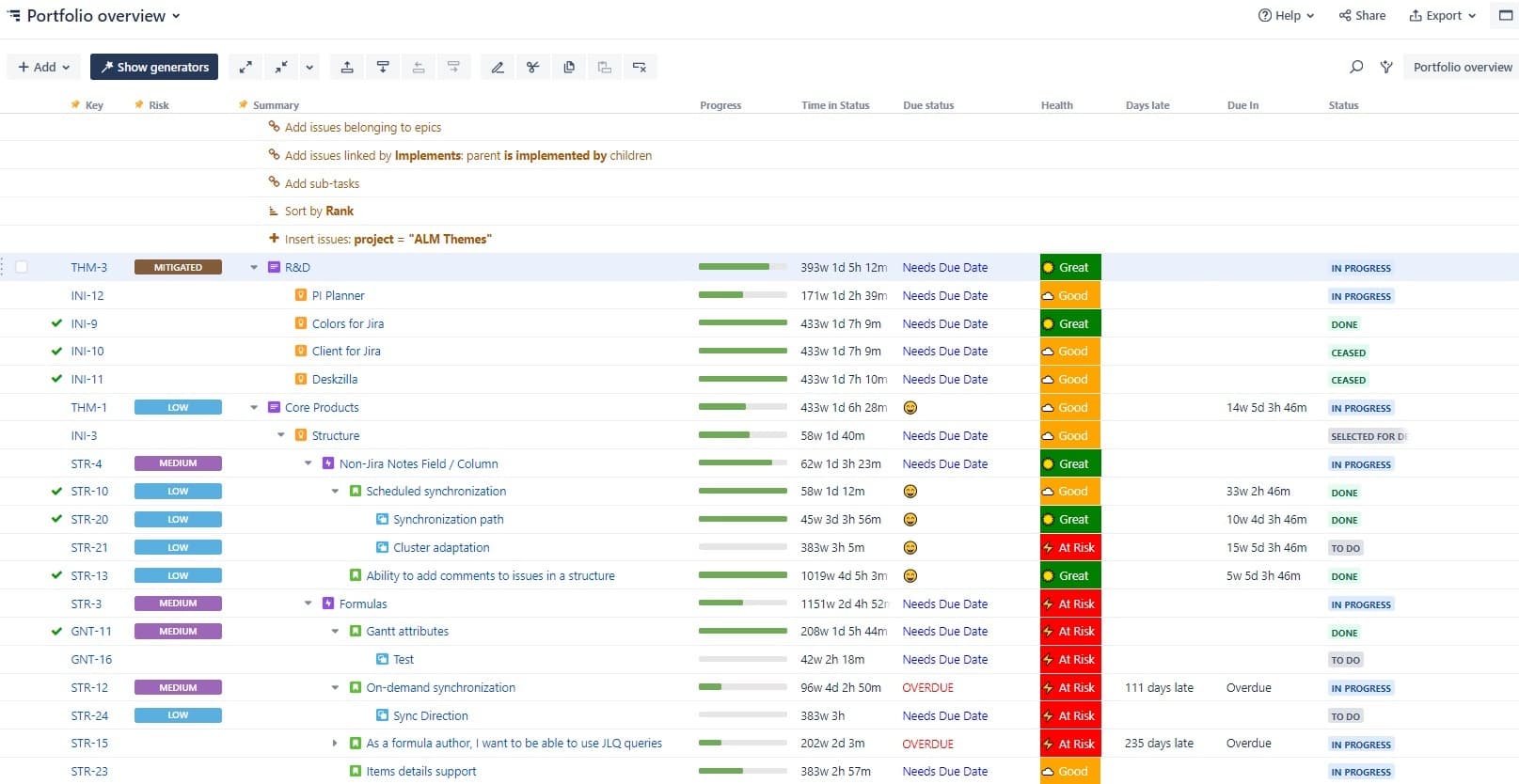Collapse the Core Products tree node
Viewport: 1519px width, 784px height.
[x=254, y=407]
